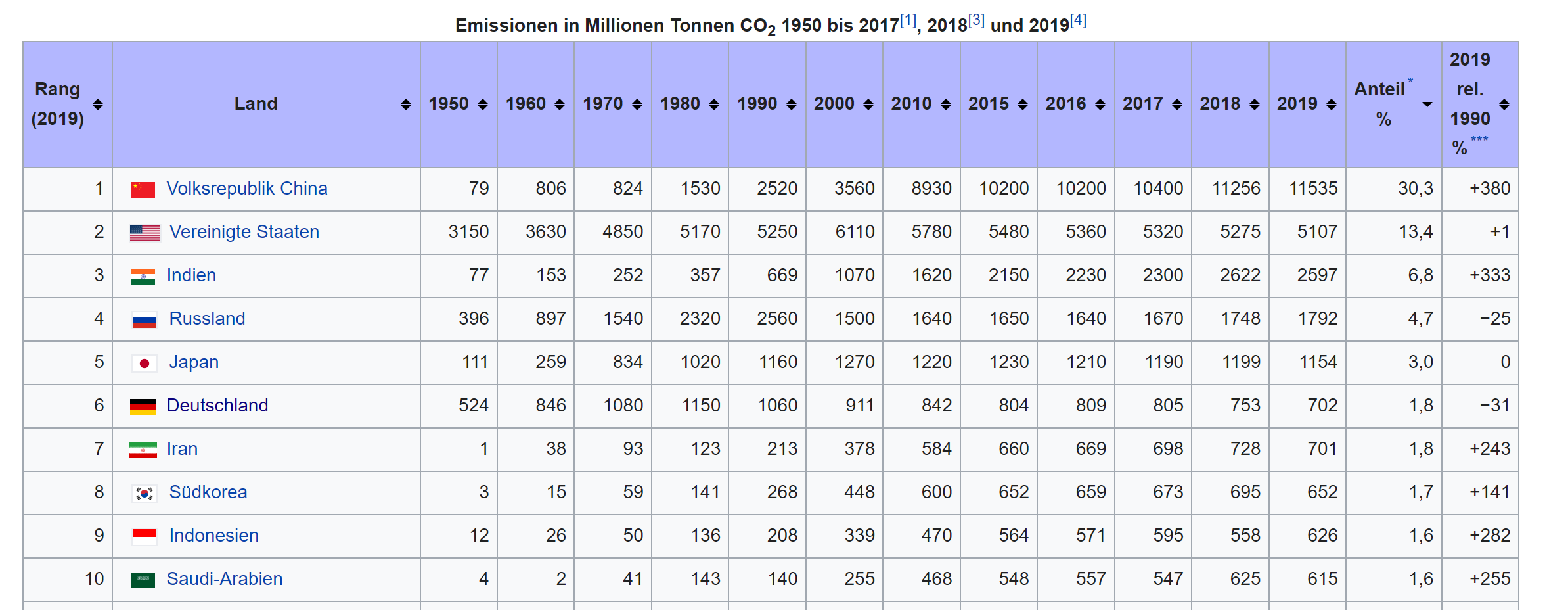Open the Vereinigte Staaten link
Viewport: 1568px width, 610px height.
(244, 232)
